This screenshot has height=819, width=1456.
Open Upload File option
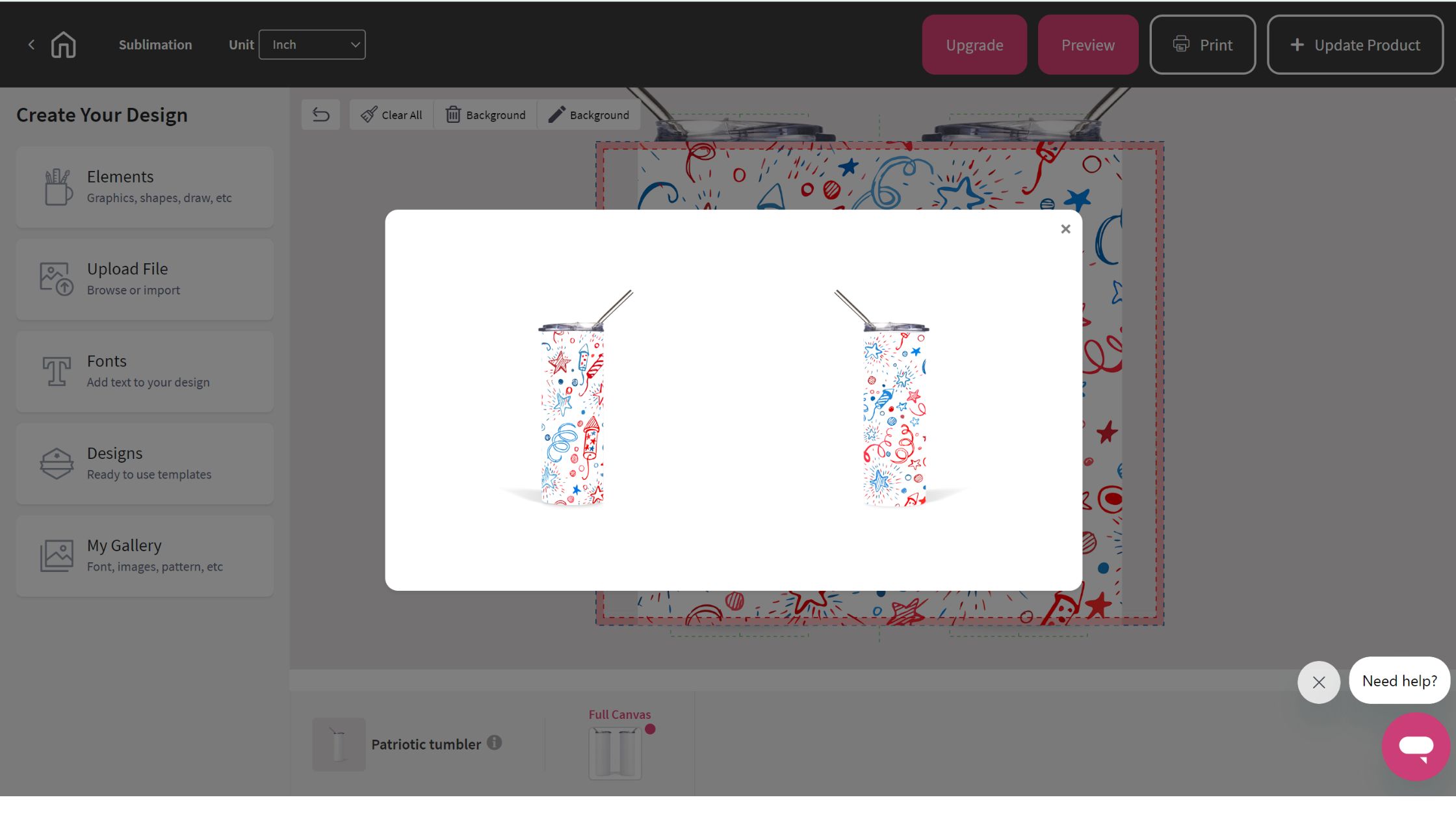(x=145, y=279)
